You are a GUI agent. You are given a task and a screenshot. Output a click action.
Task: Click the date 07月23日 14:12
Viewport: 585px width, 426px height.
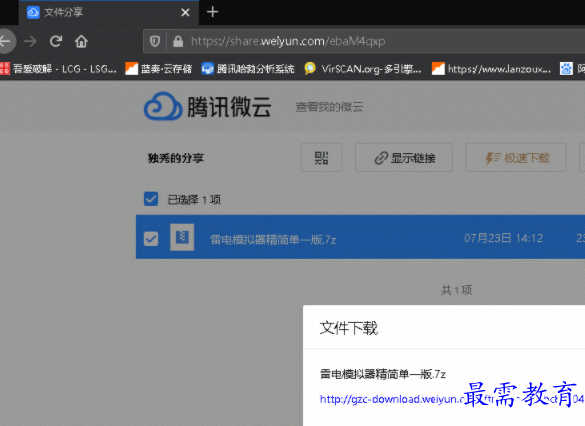(503, 238)
